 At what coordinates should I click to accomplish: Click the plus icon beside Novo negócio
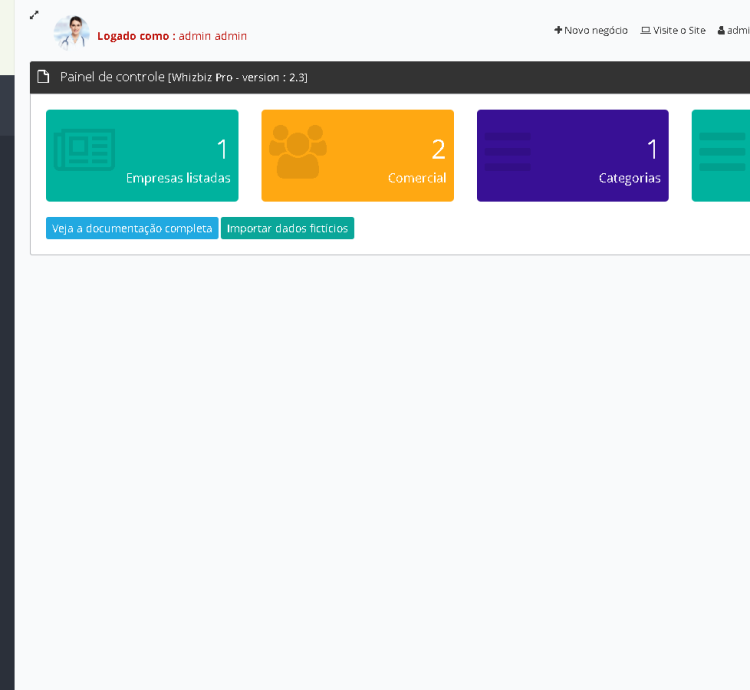[x=558, y=30]
